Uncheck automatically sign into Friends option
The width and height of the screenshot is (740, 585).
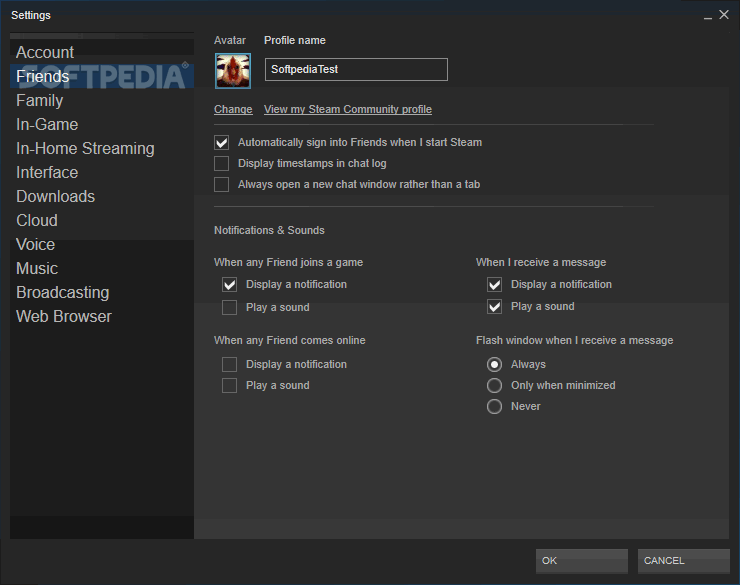[221, 142]
